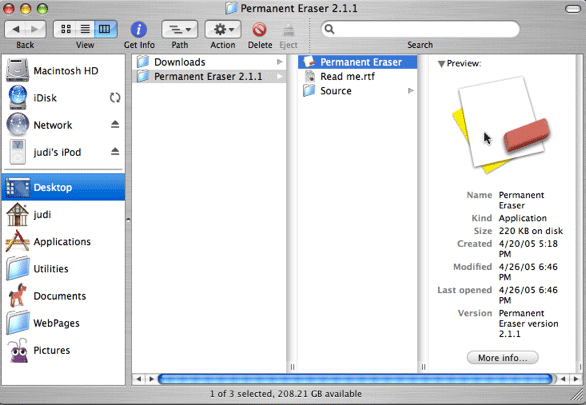Click inside the Search field
The height and width of the screenshot is (405, 586).
point(420,29)
